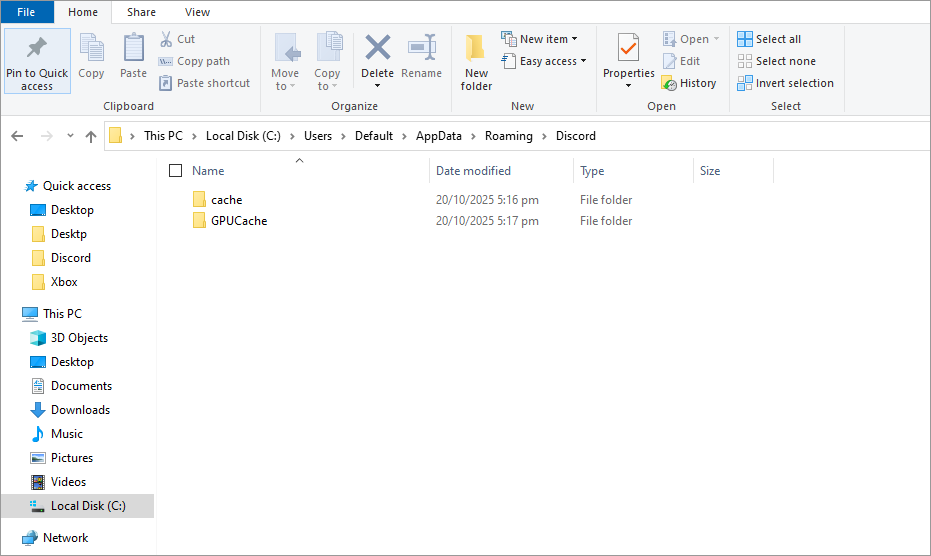
Task: Click the Edit button in ribbon
Action: click(681, 61)
